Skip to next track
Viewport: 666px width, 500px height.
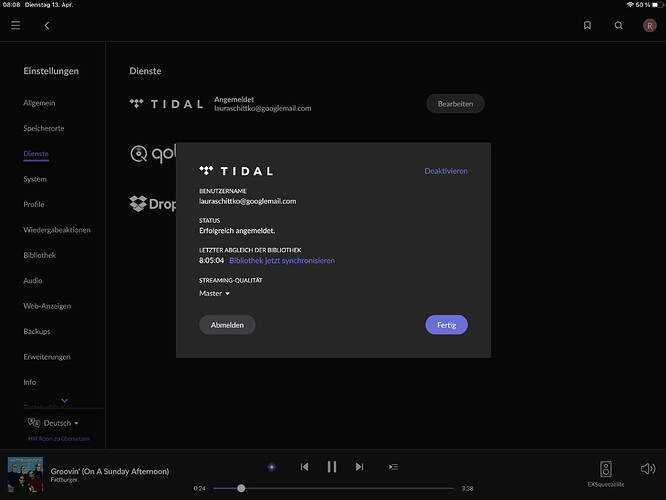point(359,467)
